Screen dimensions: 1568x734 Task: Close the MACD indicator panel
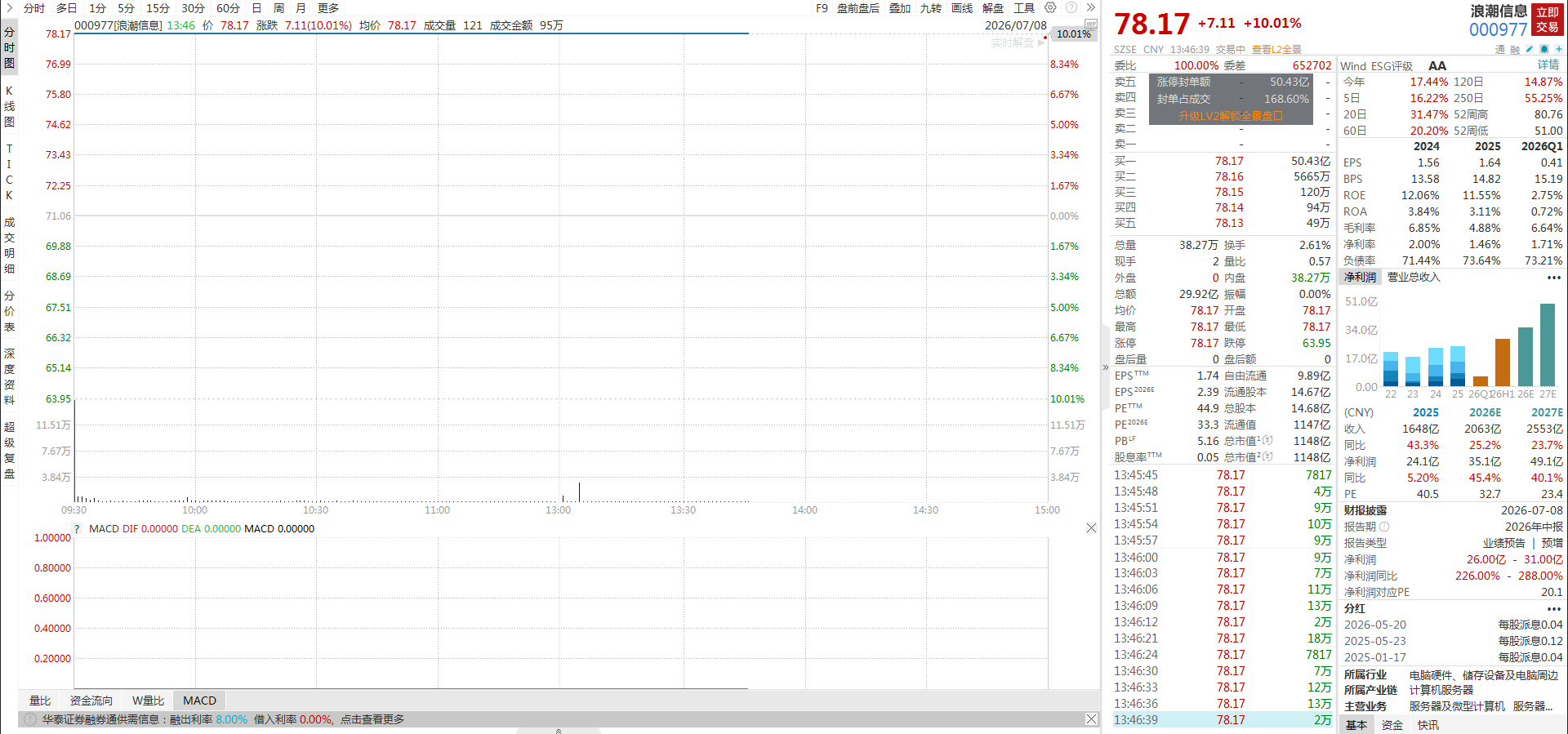click(x=1091, y=528)
